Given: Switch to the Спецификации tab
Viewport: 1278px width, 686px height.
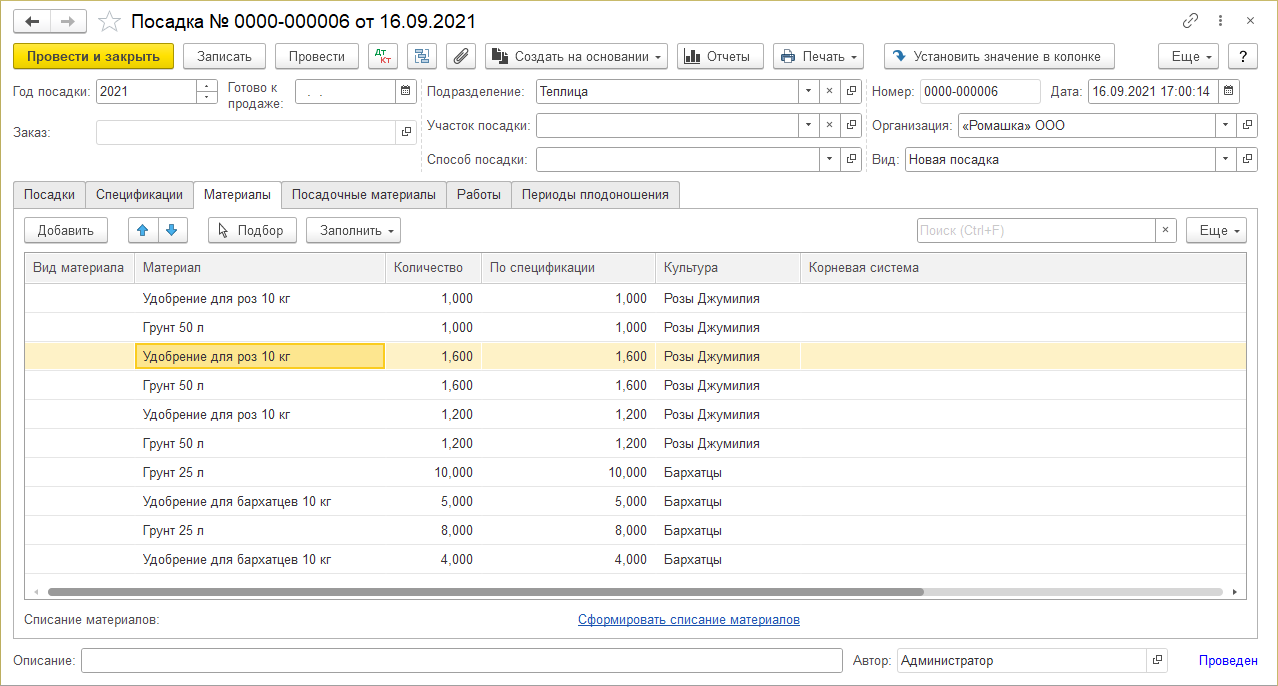Looking at the screenshot, I should click(139, 195).
